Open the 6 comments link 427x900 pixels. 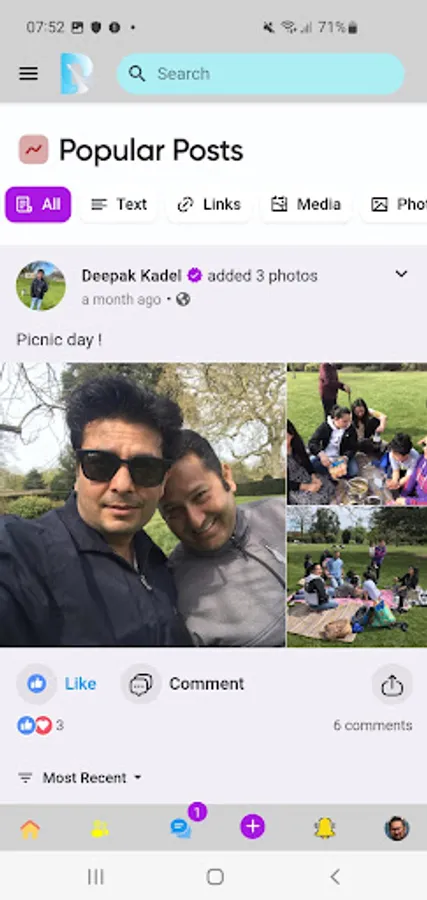tap(373, 726)
